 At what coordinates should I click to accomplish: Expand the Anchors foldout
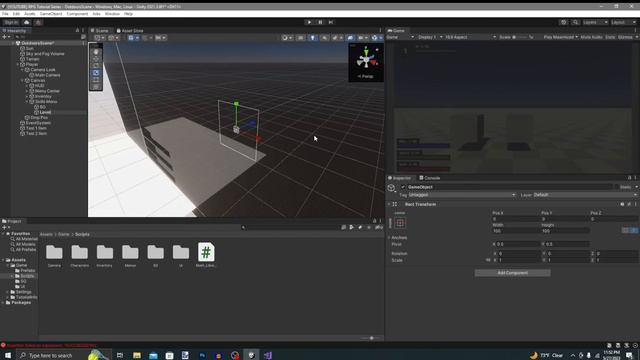coord(389,238)
